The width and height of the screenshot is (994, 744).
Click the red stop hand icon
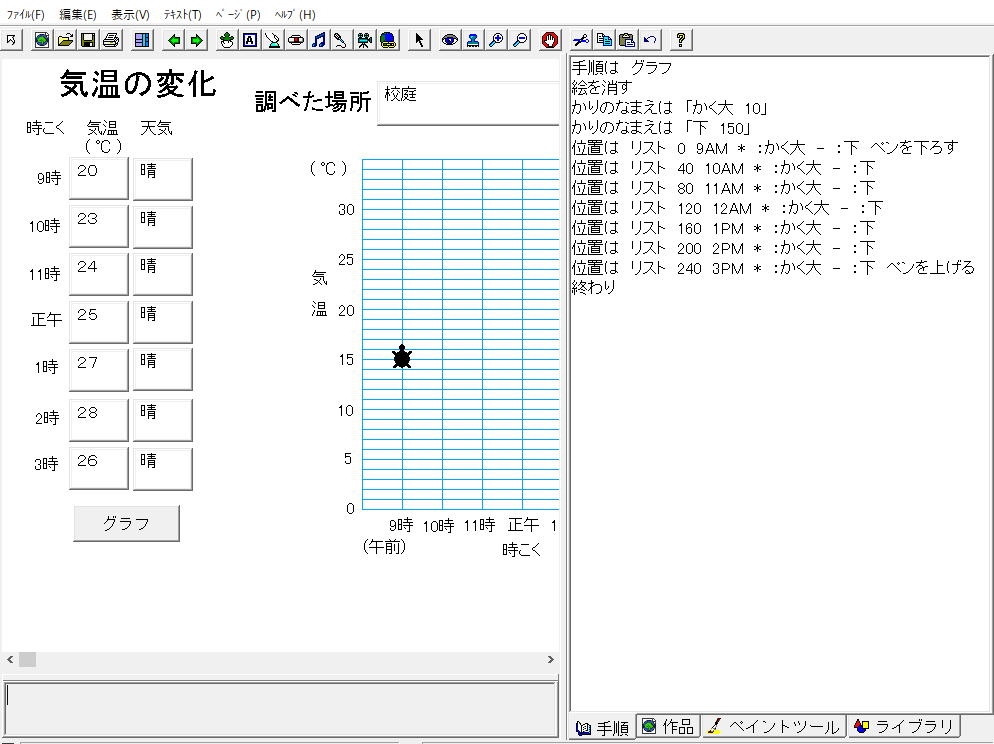[550, 40]
